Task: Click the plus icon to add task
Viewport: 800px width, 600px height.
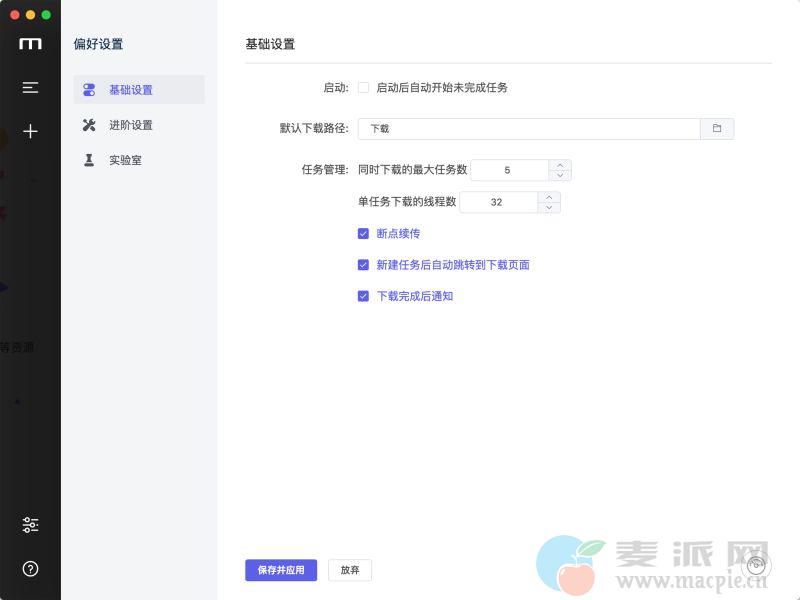Action: tap(30, 131)
